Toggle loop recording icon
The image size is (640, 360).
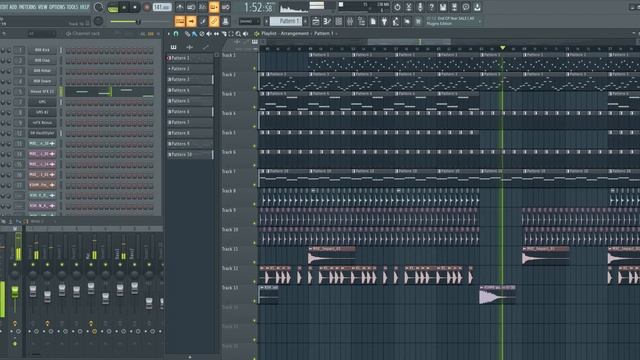225,7
